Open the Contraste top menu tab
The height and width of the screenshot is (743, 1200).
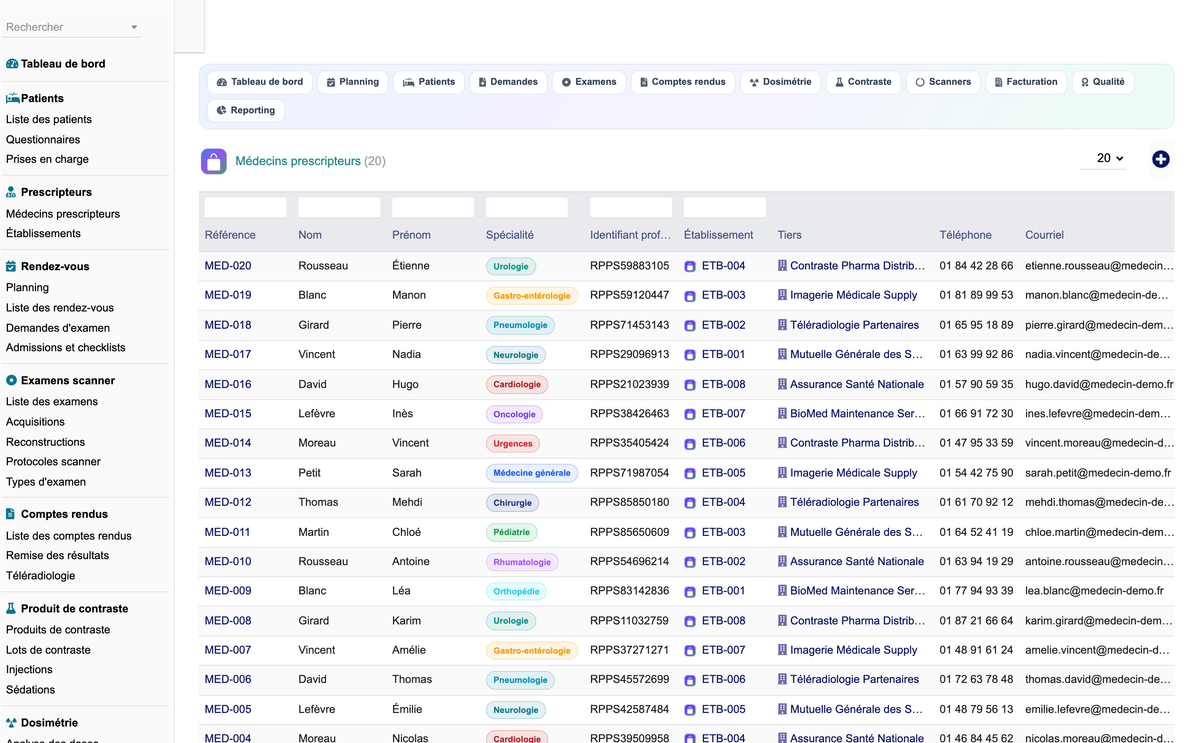[x=864, y=82]
